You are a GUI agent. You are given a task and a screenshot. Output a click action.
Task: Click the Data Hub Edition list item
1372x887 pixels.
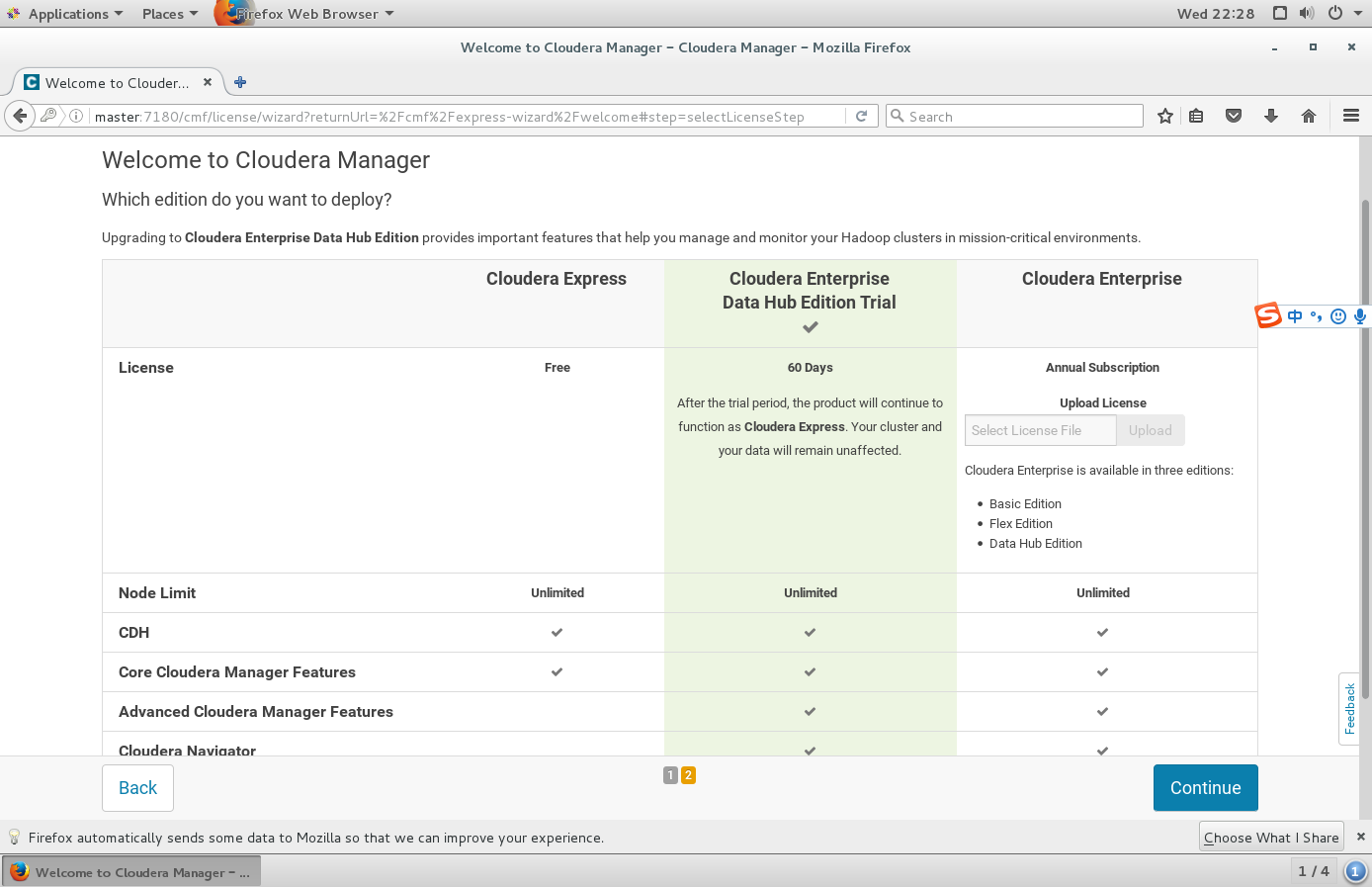click(x=1036, y=543)
